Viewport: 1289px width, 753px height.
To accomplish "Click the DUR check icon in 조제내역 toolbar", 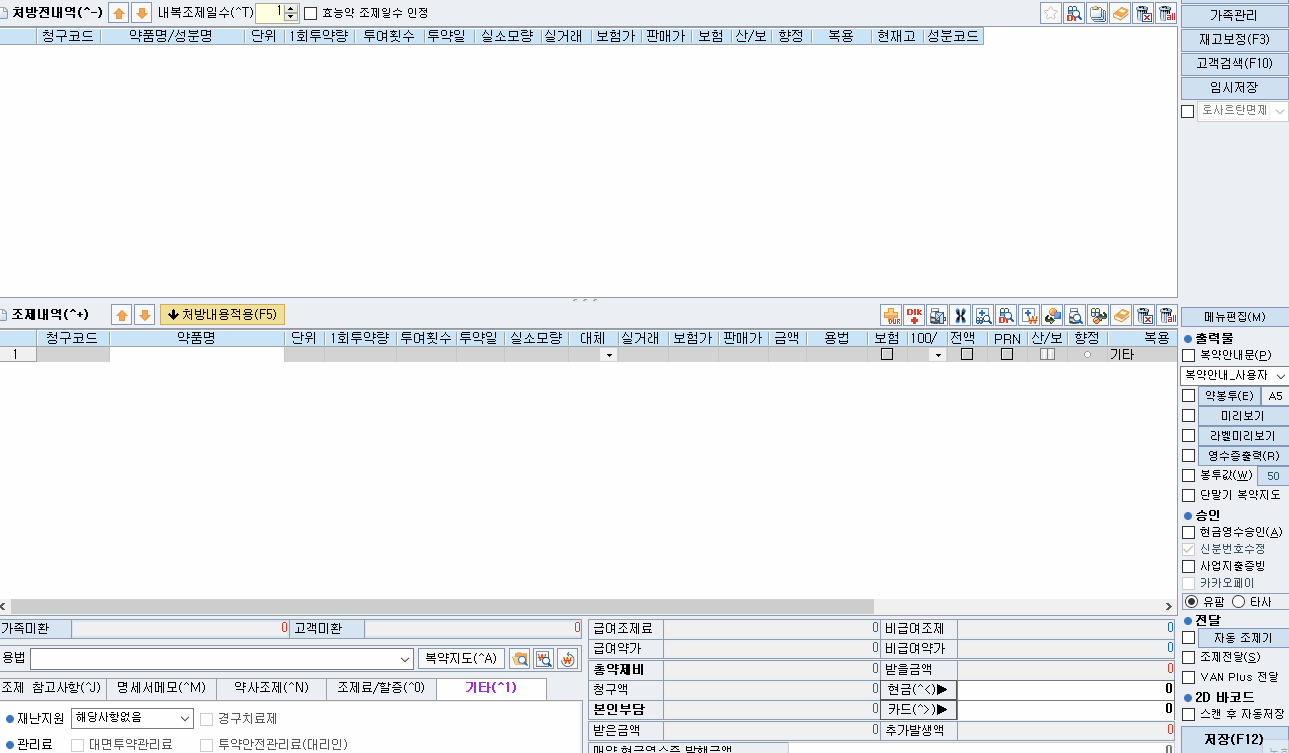I will [x=891, y=315].
